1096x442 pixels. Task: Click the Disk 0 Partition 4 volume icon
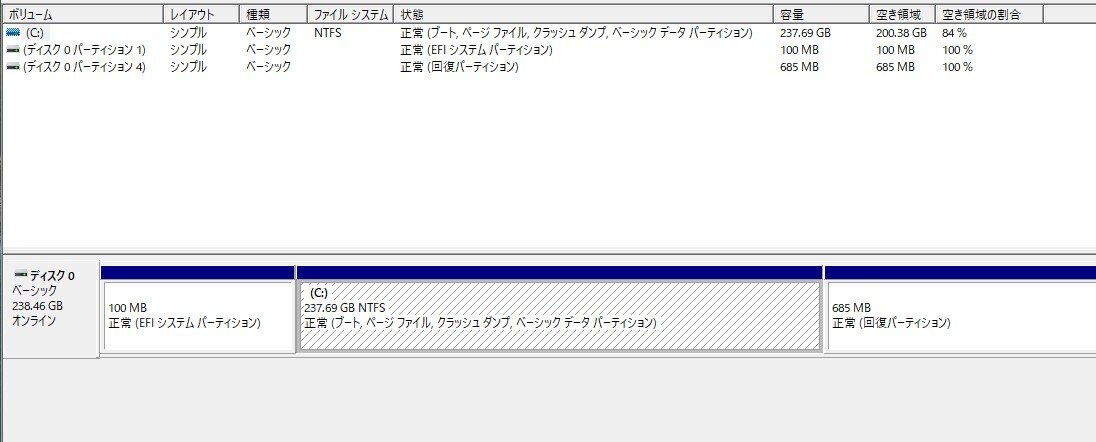coord(13,67)
